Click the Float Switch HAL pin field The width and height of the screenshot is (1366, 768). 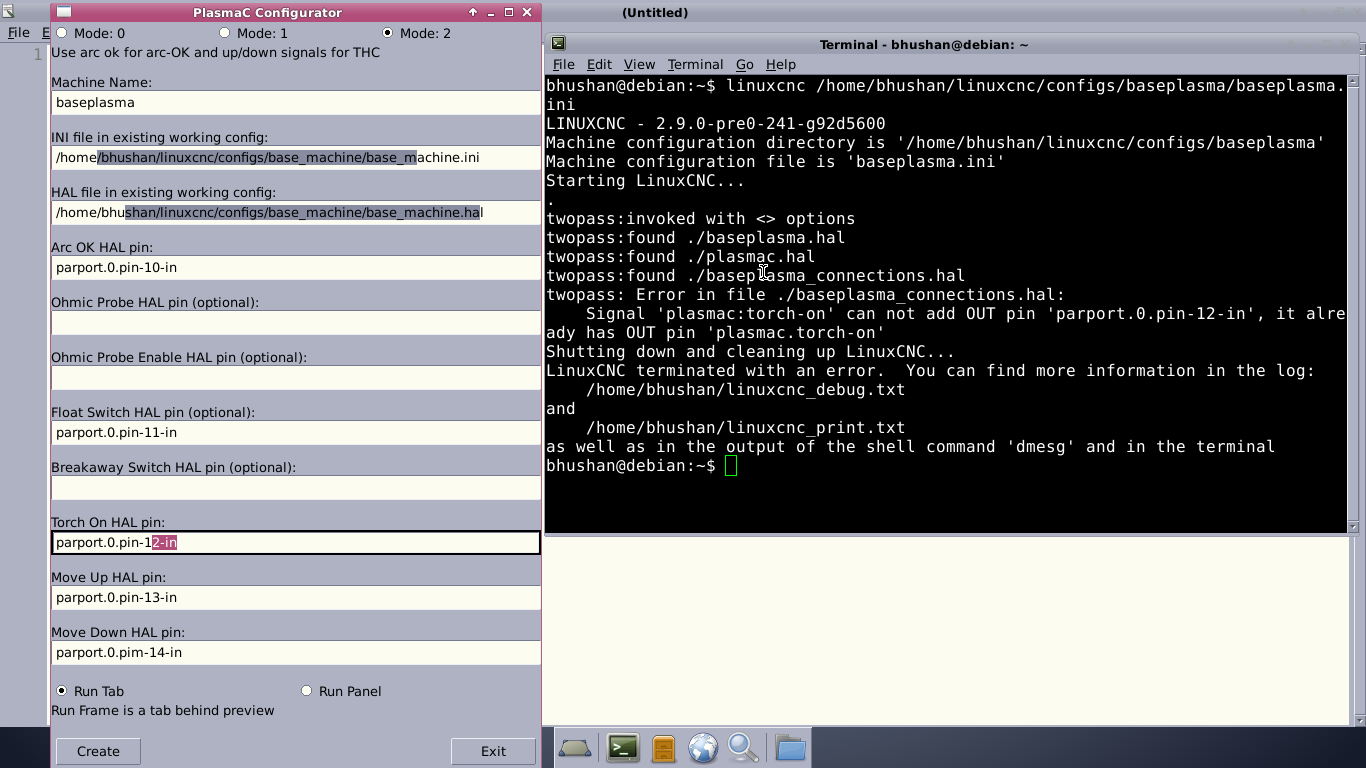[x=296, y=432]
